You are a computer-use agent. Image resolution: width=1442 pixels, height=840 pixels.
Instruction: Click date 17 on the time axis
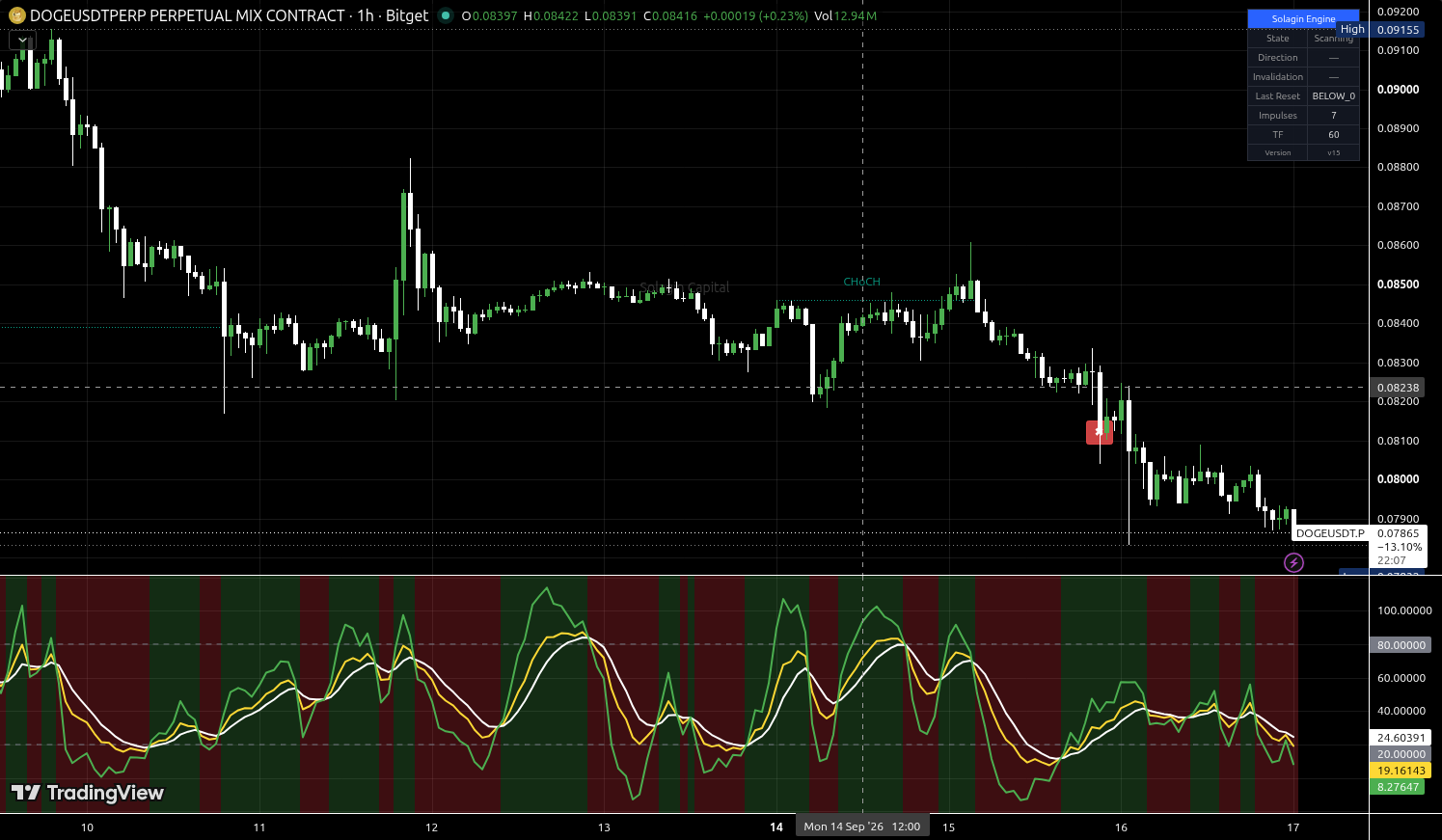click(x=1293, y=827)
